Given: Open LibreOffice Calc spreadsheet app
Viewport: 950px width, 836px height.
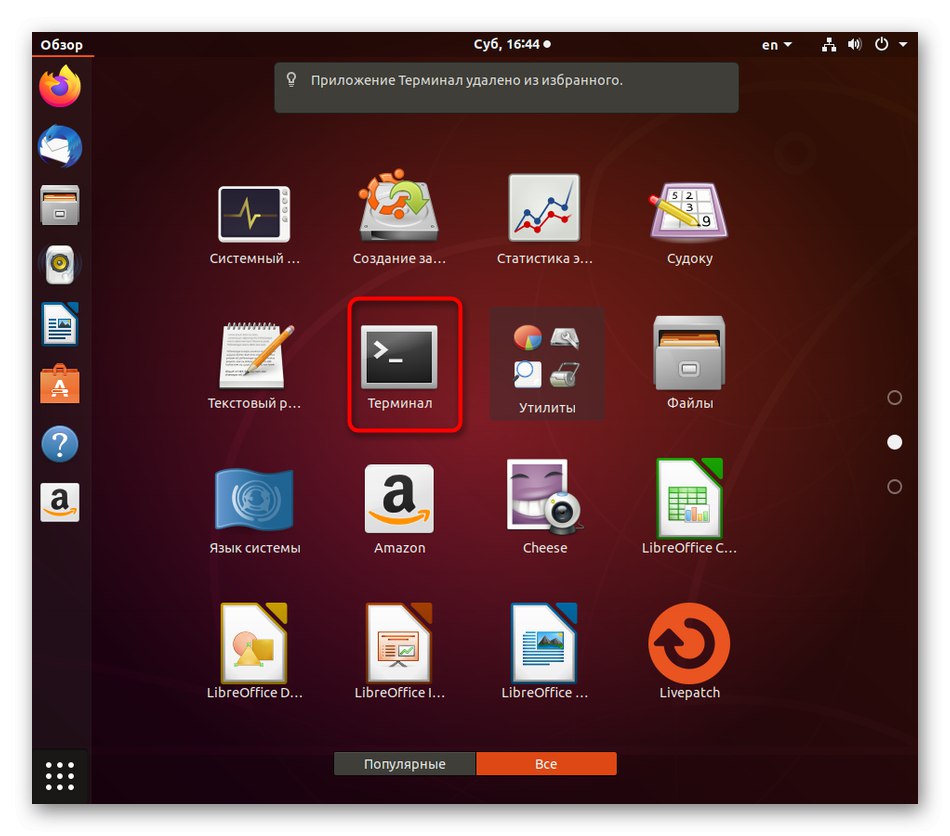Looking at the screenshot, I should tap(689, 508).
